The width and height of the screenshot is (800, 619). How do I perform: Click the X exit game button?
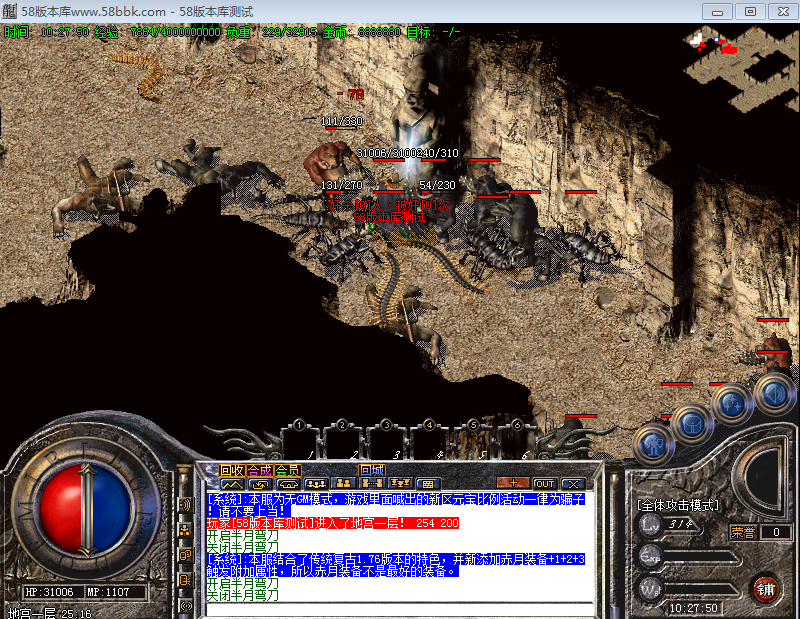(572, 483)
